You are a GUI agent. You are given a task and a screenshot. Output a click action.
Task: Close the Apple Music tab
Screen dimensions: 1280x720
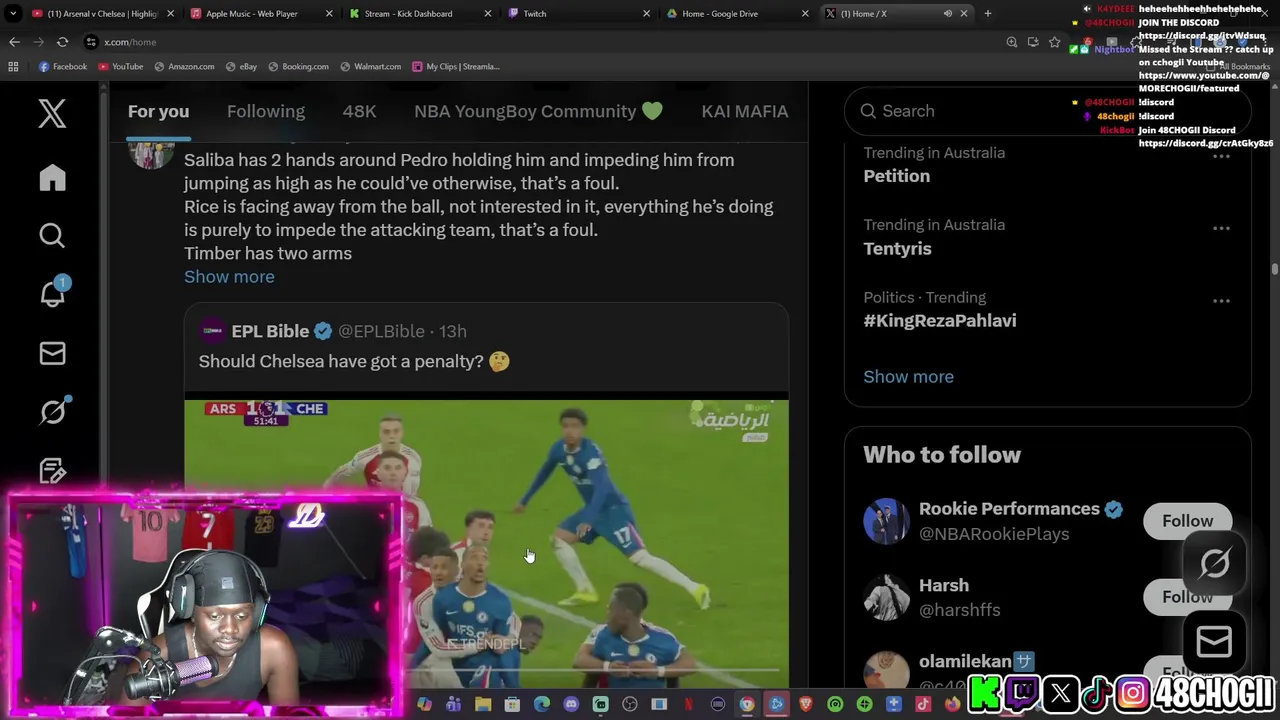pyautogui.click(x=329, y=13)
